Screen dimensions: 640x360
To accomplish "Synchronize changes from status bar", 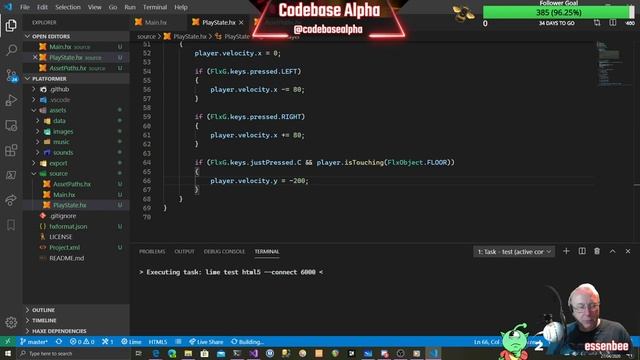I will coord(59,342).
